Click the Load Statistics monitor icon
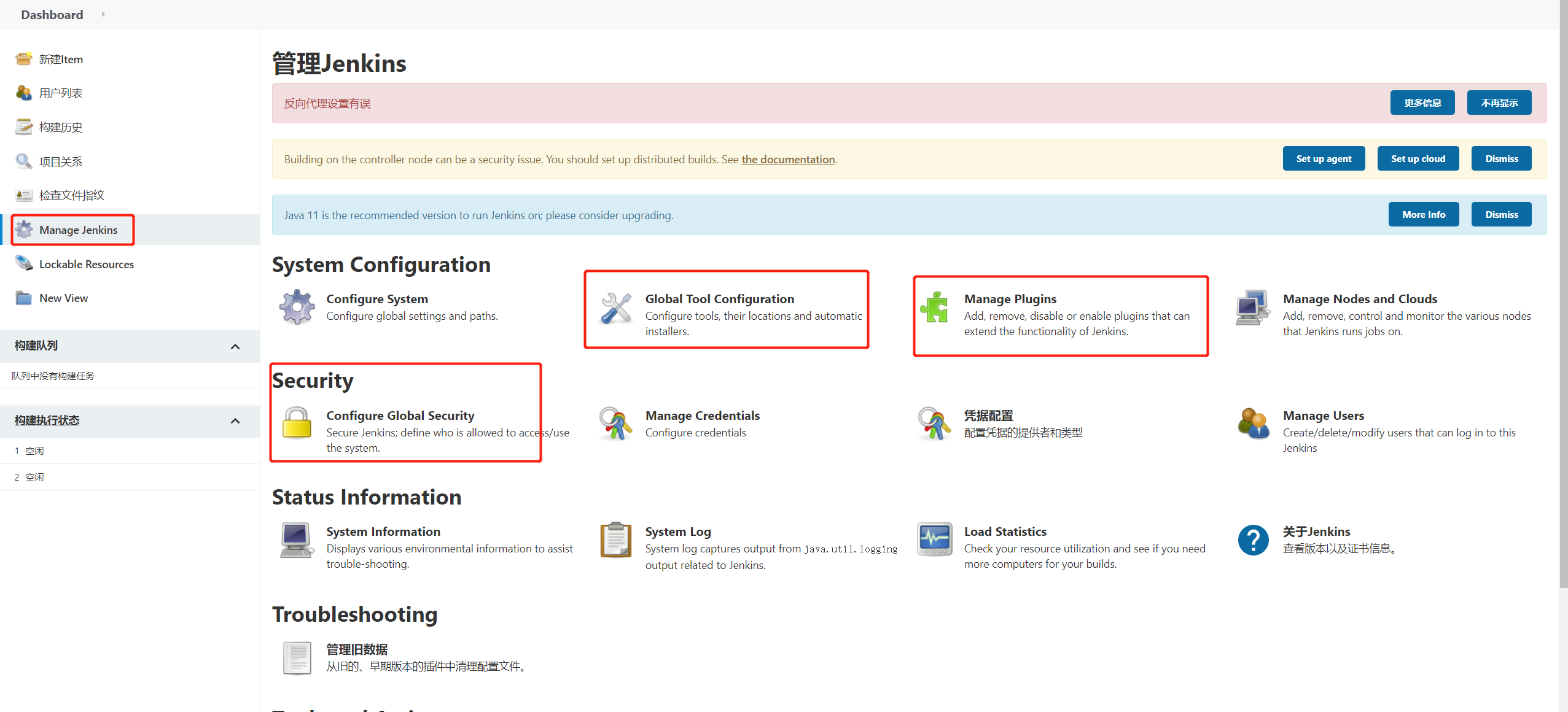 click(x=934, y=540)
